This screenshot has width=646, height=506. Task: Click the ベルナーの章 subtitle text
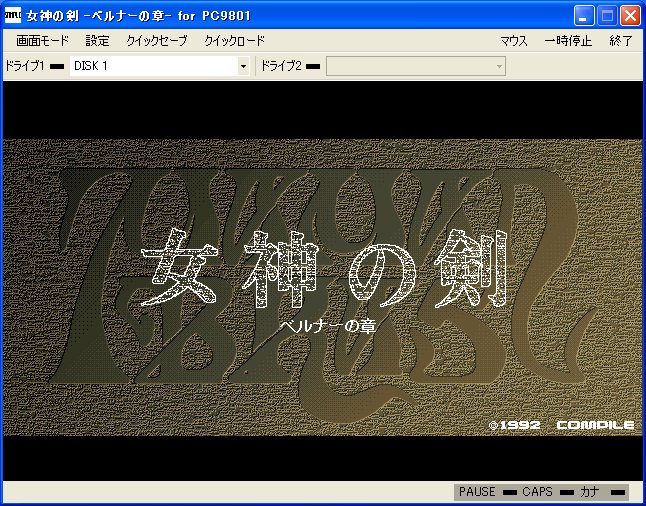pos(328,327)
